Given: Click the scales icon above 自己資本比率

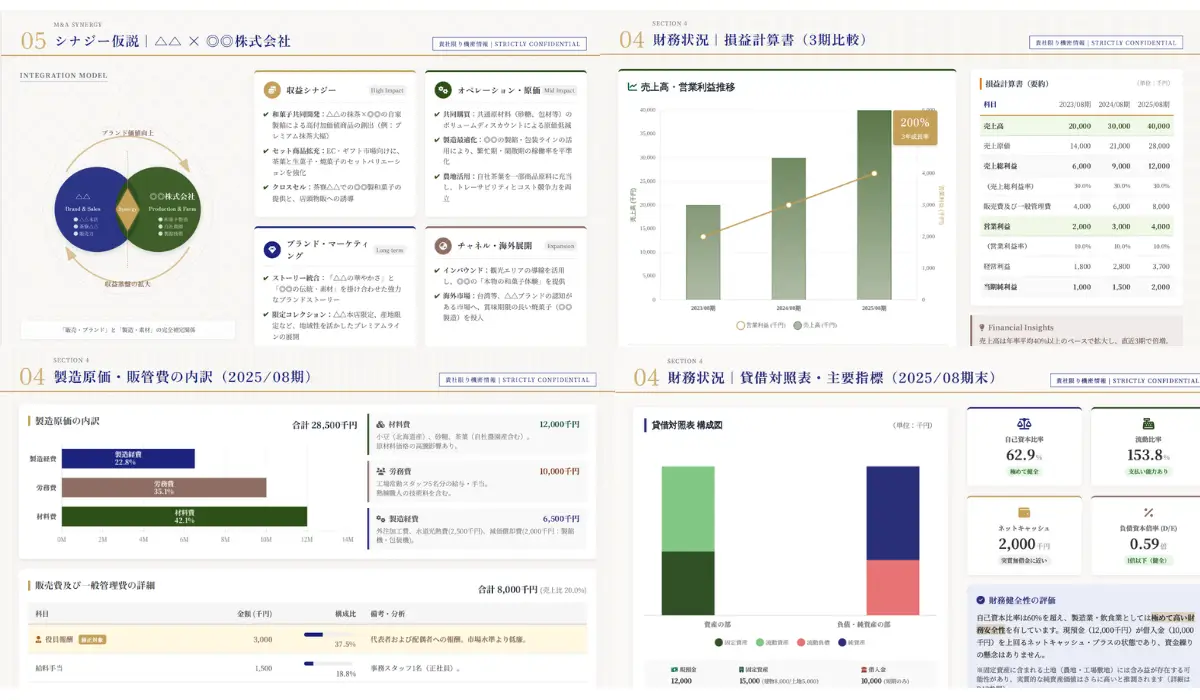Looking at the screenshot, I should coord(1023,424).
